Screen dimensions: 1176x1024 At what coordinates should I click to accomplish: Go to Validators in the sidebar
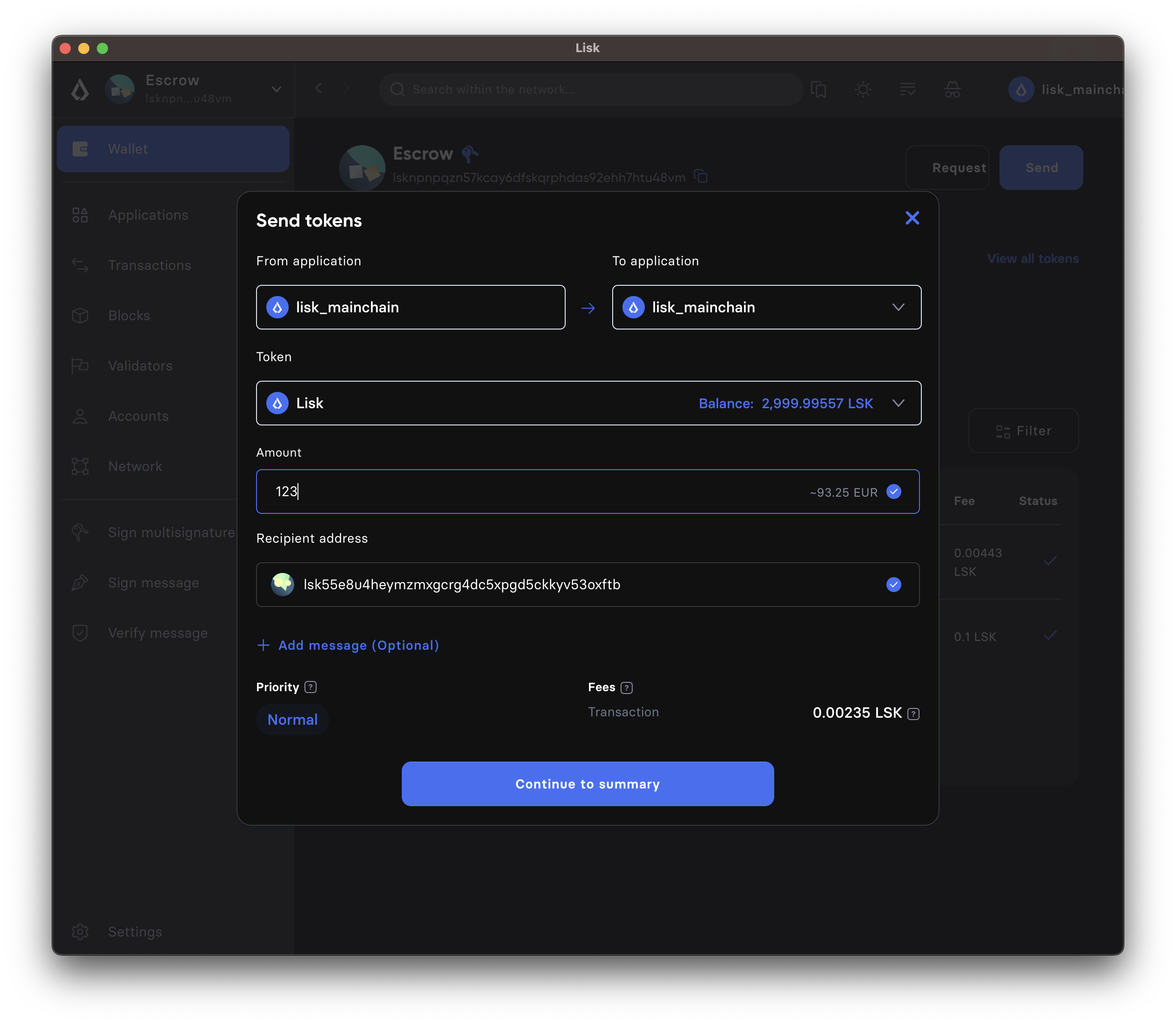[140, 366]
